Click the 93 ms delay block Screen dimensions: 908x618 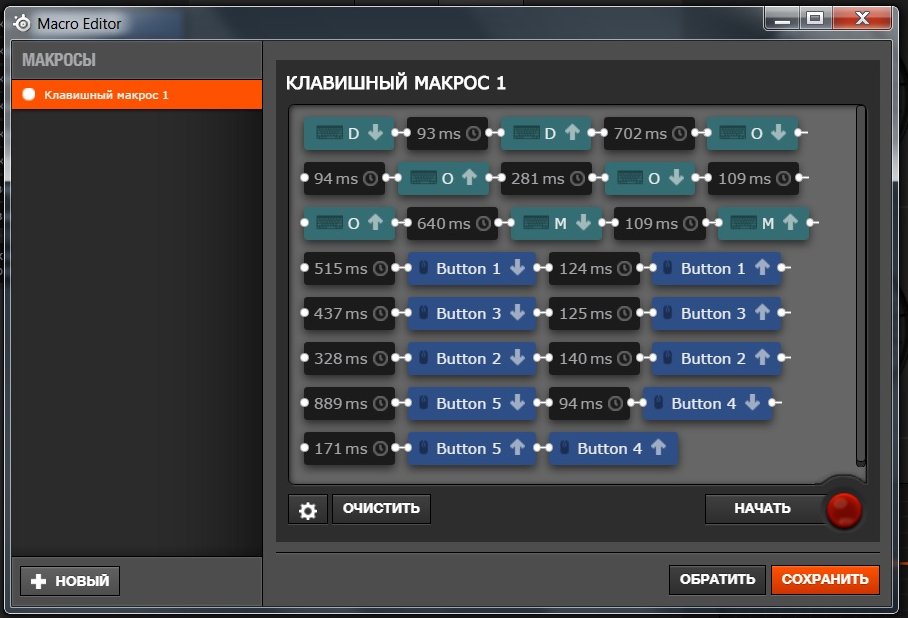click(447, 133)
